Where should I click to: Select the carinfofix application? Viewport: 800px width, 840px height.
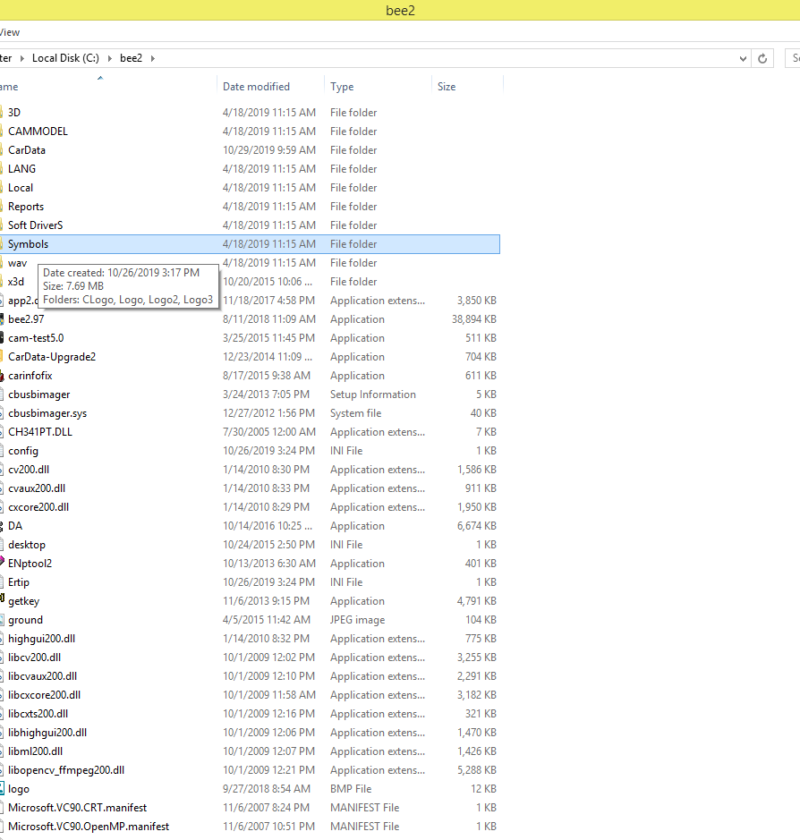30,375
